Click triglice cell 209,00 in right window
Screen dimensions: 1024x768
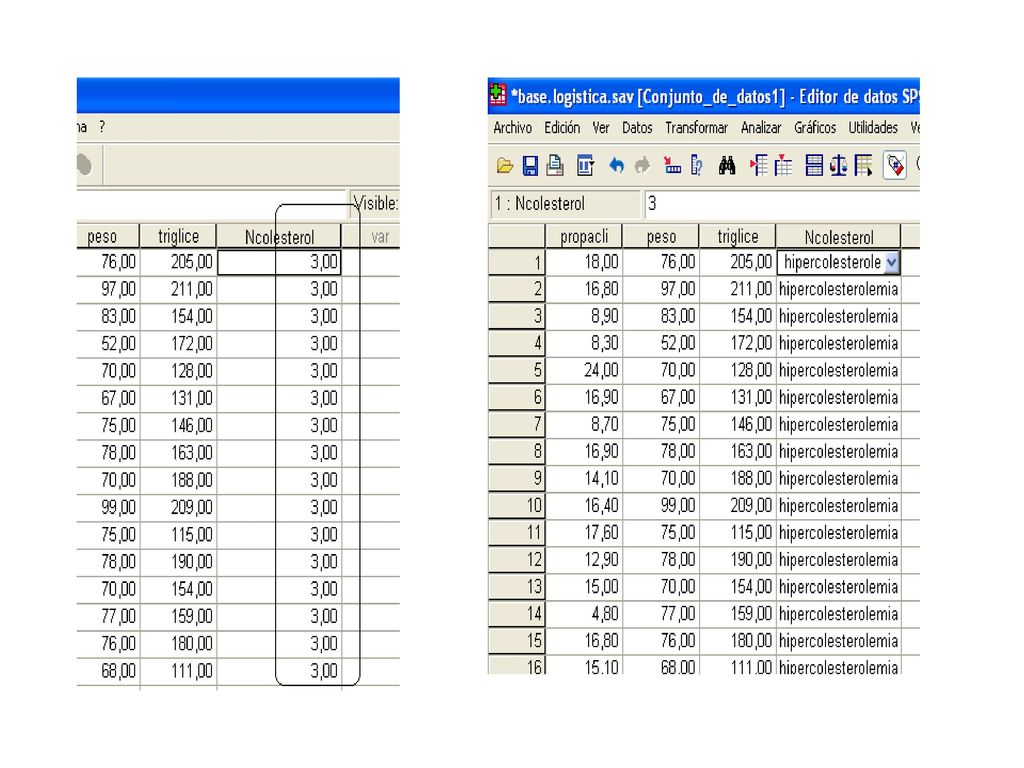(737, 505)
